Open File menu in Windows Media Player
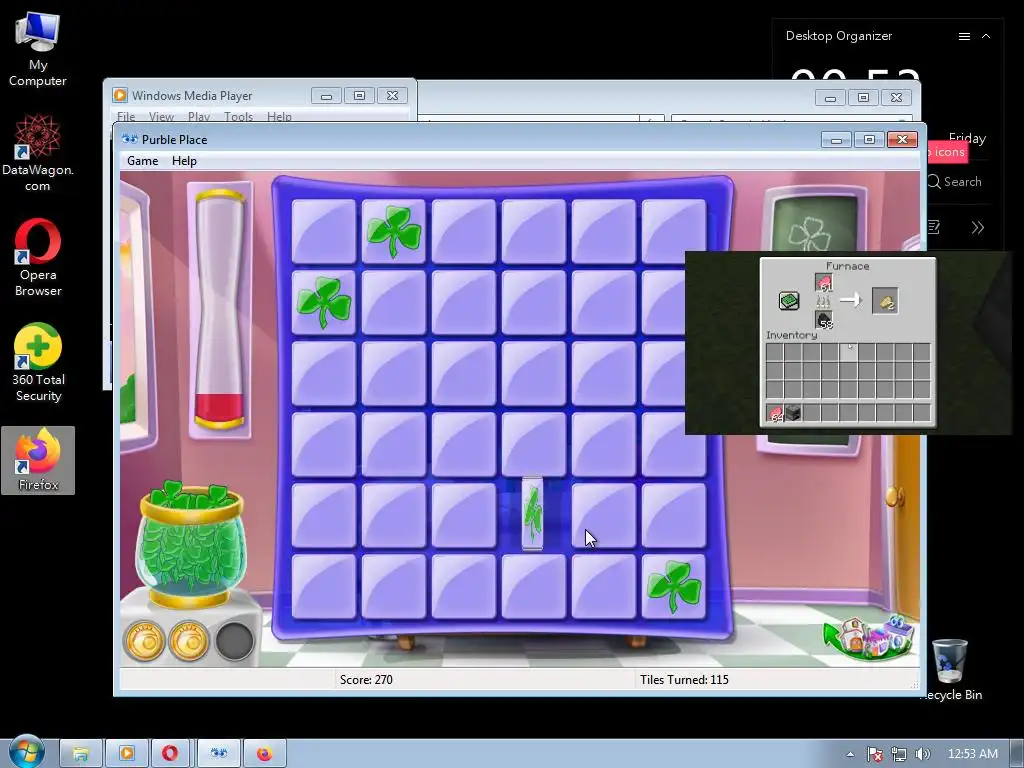Screen dimensions: 1024x768 126,116
